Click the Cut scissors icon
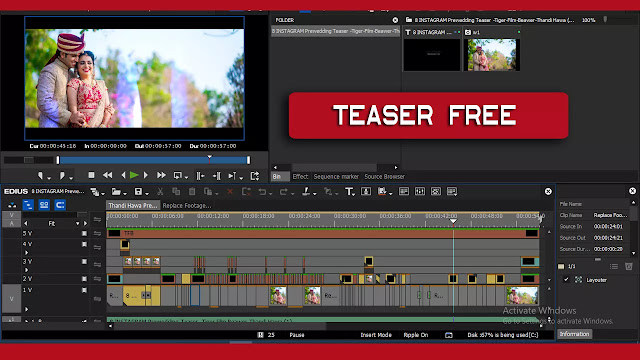 [x=160, y=191]
